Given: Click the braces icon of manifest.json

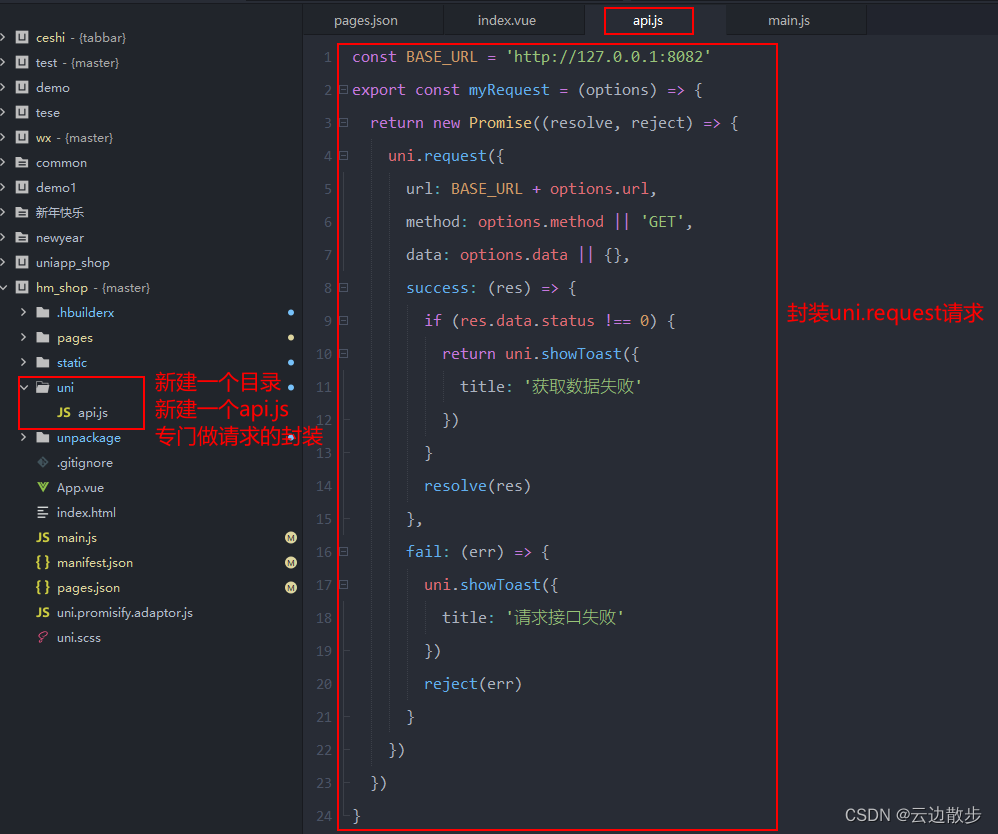Looking at the screenshot, I should pyautogui.click(x=43, y=562).
